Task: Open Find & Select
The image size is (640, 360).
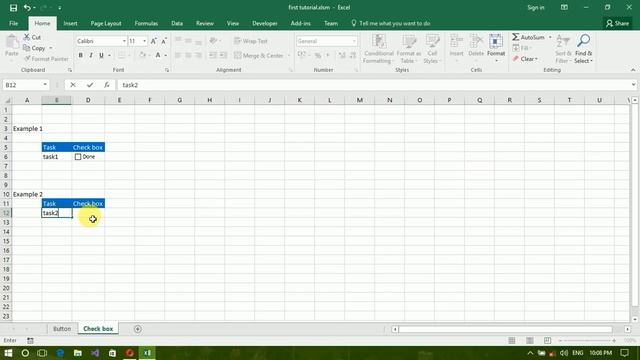Action: pyautogui.click(x=583, y=49)
